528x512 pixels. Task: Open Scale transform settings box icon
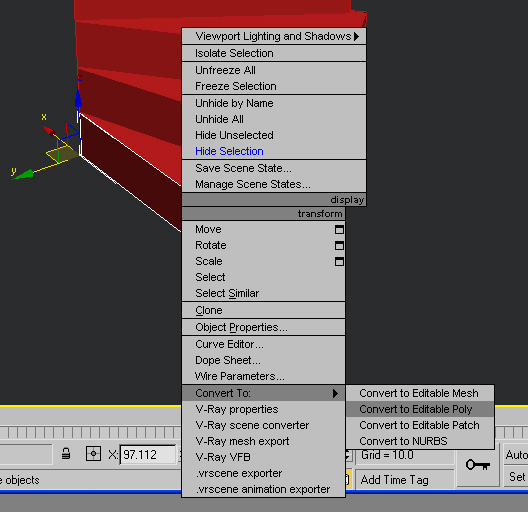(x=339, y=262)
